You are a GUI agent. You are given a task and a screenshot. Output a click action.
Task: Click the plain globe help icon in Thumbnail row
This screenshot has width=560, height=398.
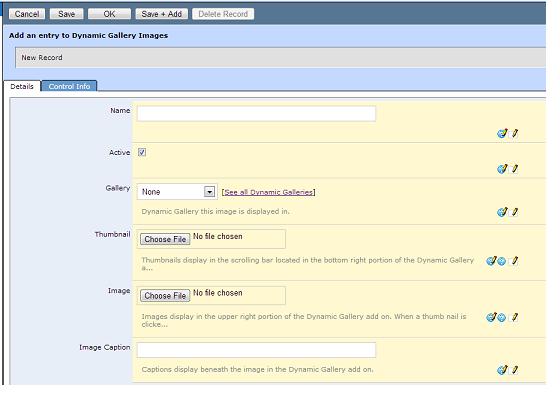(x=502, y=262)
